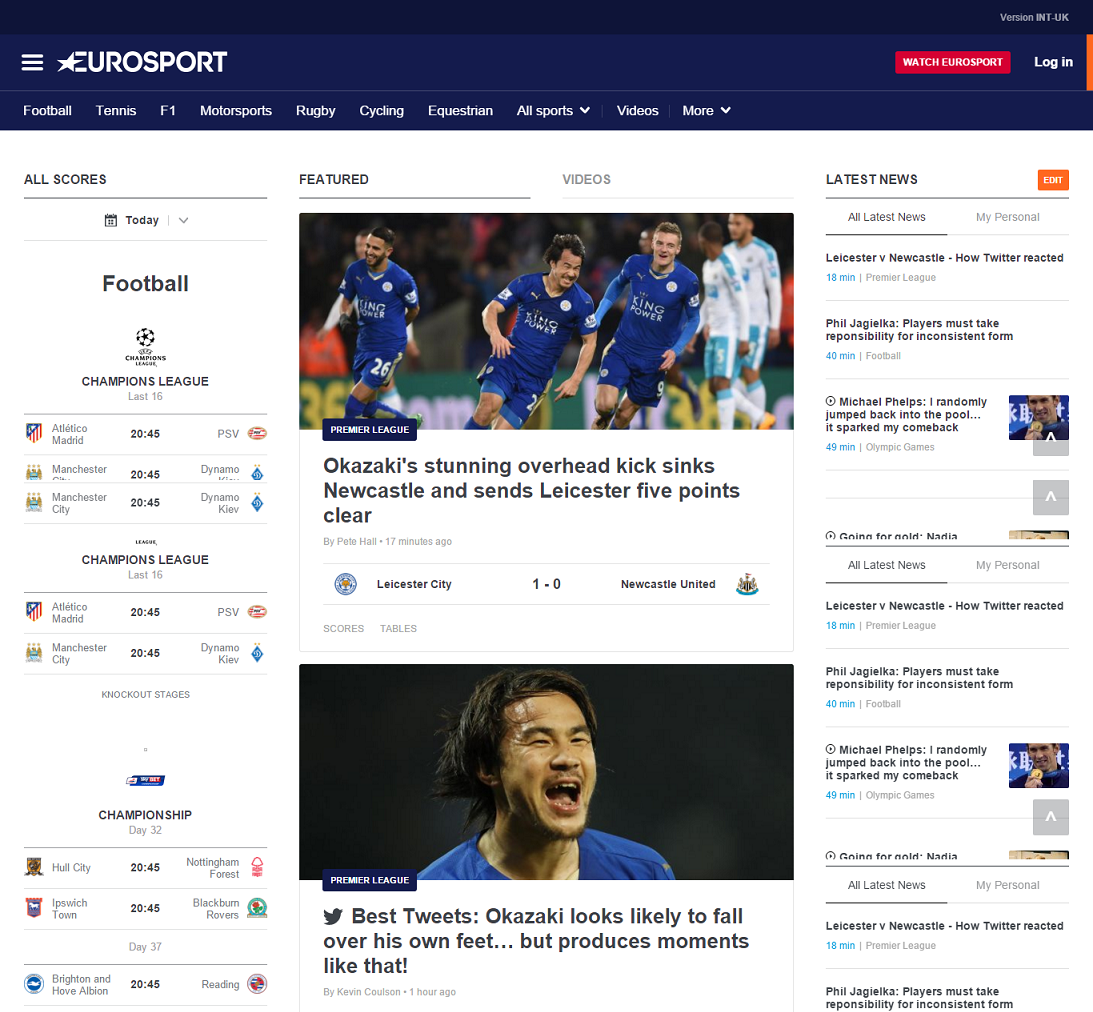Open the Football nav item
Image resolution: width=1093 pixels, height=1012 pixels.
47,111
